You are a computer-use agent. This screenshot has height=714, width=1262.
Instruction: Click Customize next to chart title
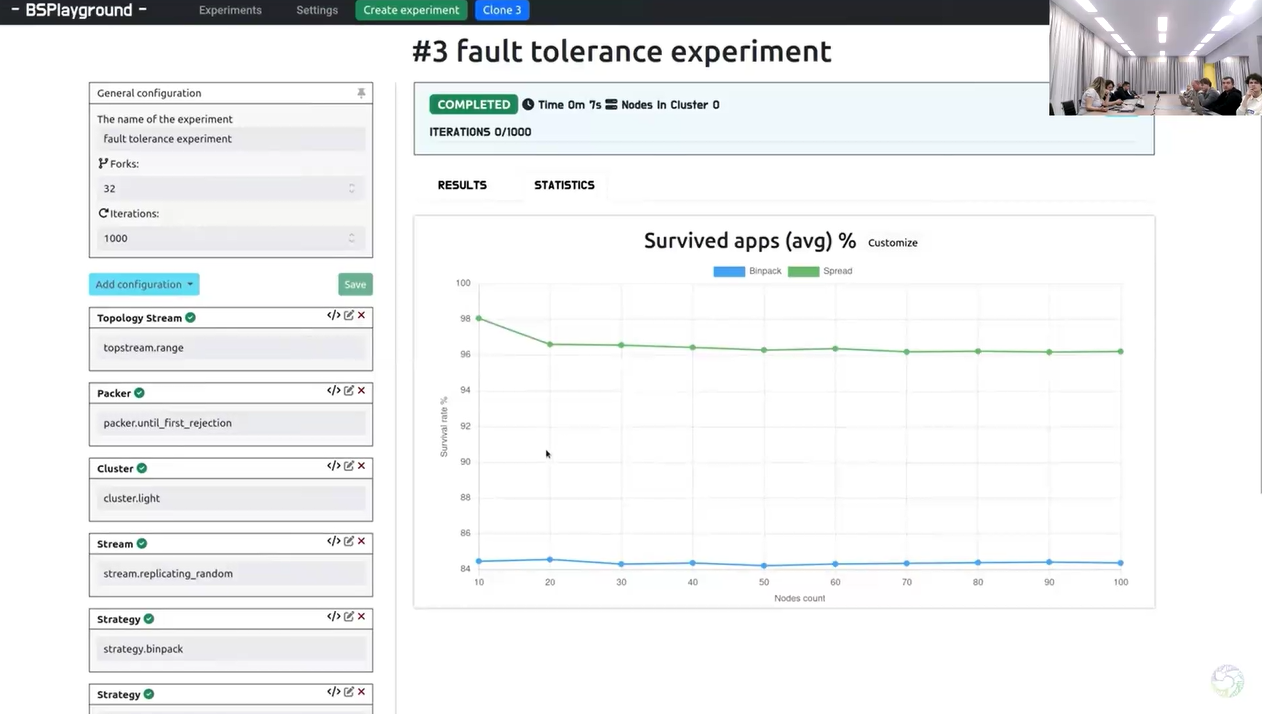[x=892, y=243]
